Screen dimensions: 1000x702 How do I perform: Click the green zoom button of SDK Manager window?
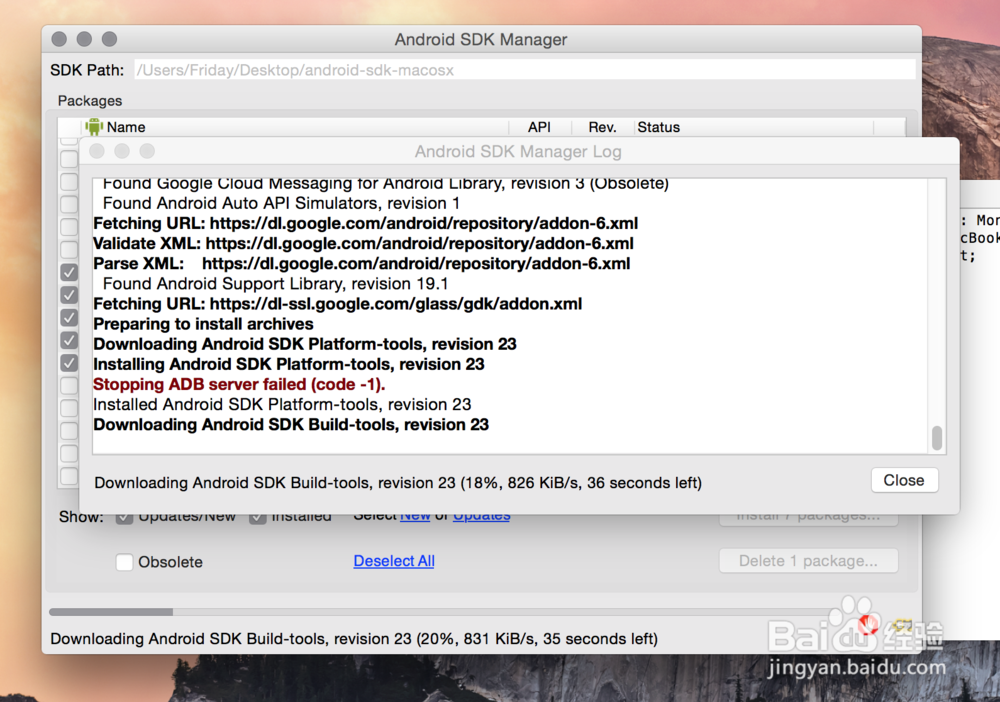click(110, 39)
